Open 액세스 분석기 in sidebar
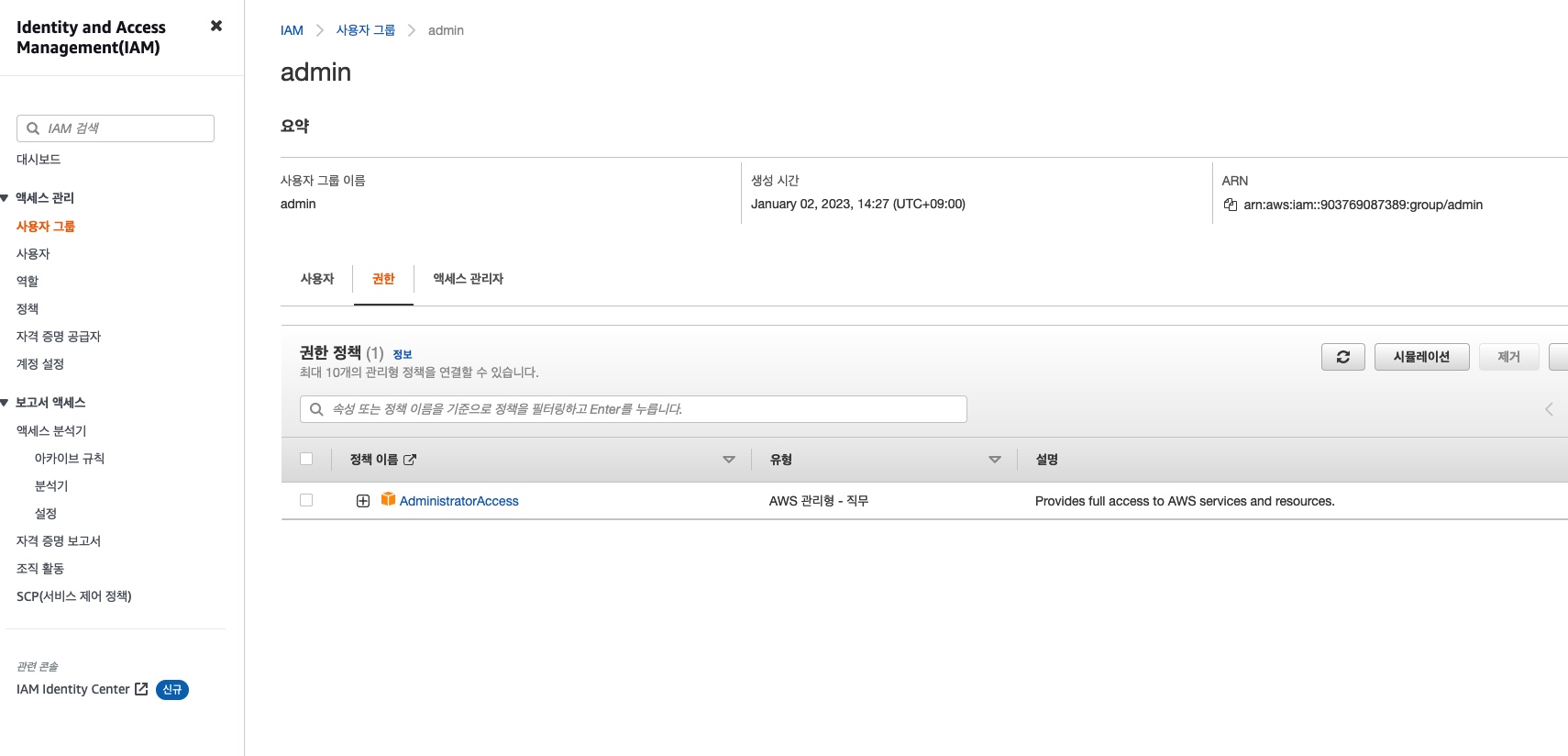Viewport: 1568px width, 756px height. [51, 431]
